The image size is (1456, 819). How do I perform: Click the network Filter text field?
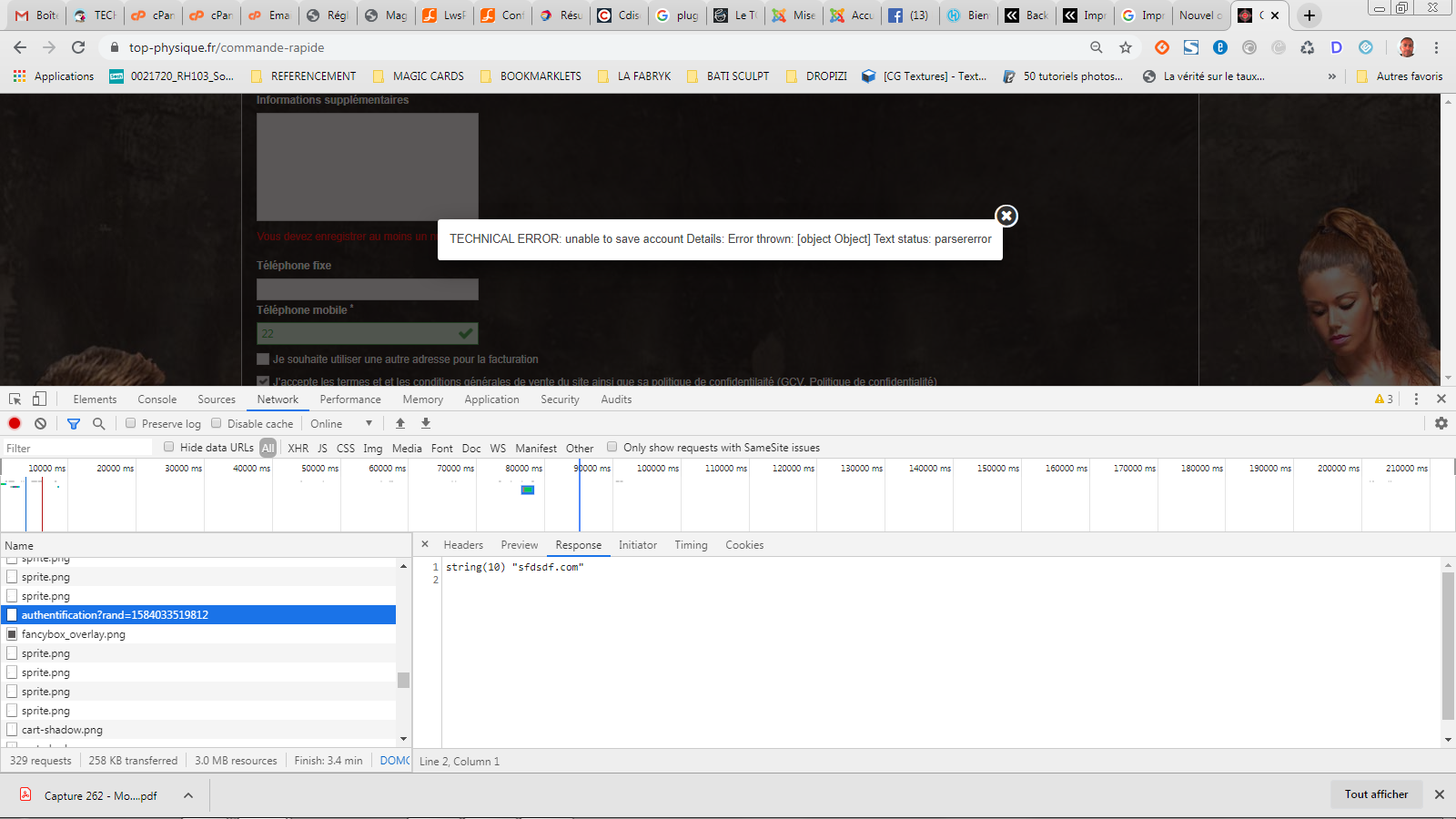coord(77,448)
